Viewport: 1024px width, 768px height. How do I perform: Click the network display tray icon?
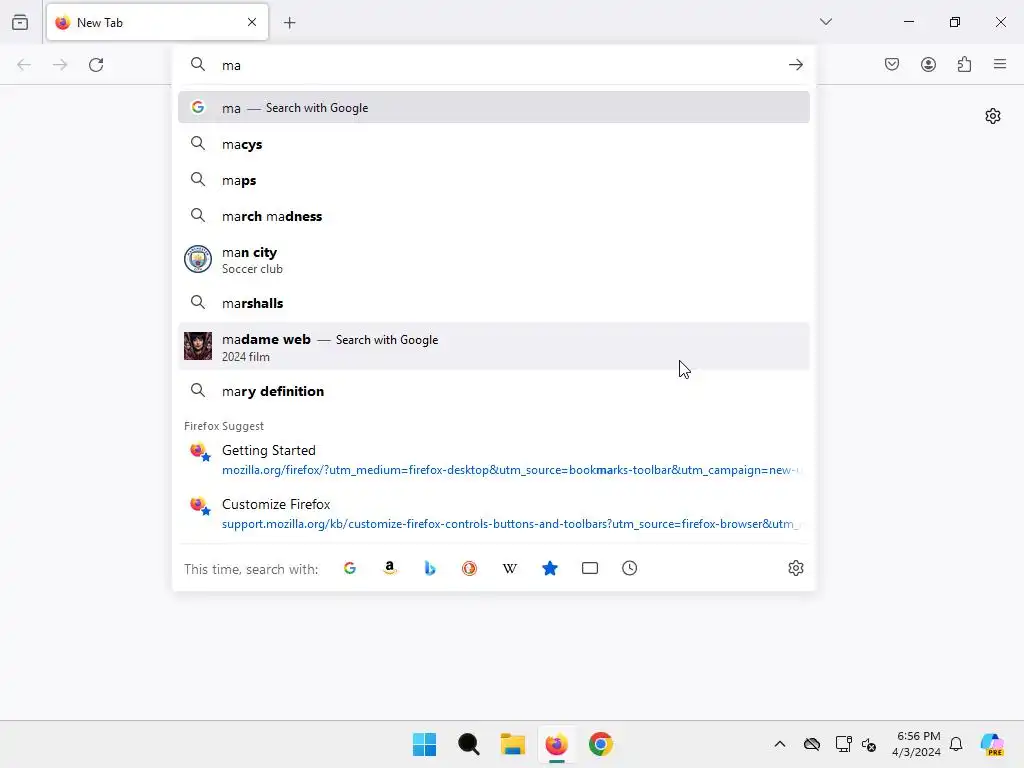click(843, 744)
